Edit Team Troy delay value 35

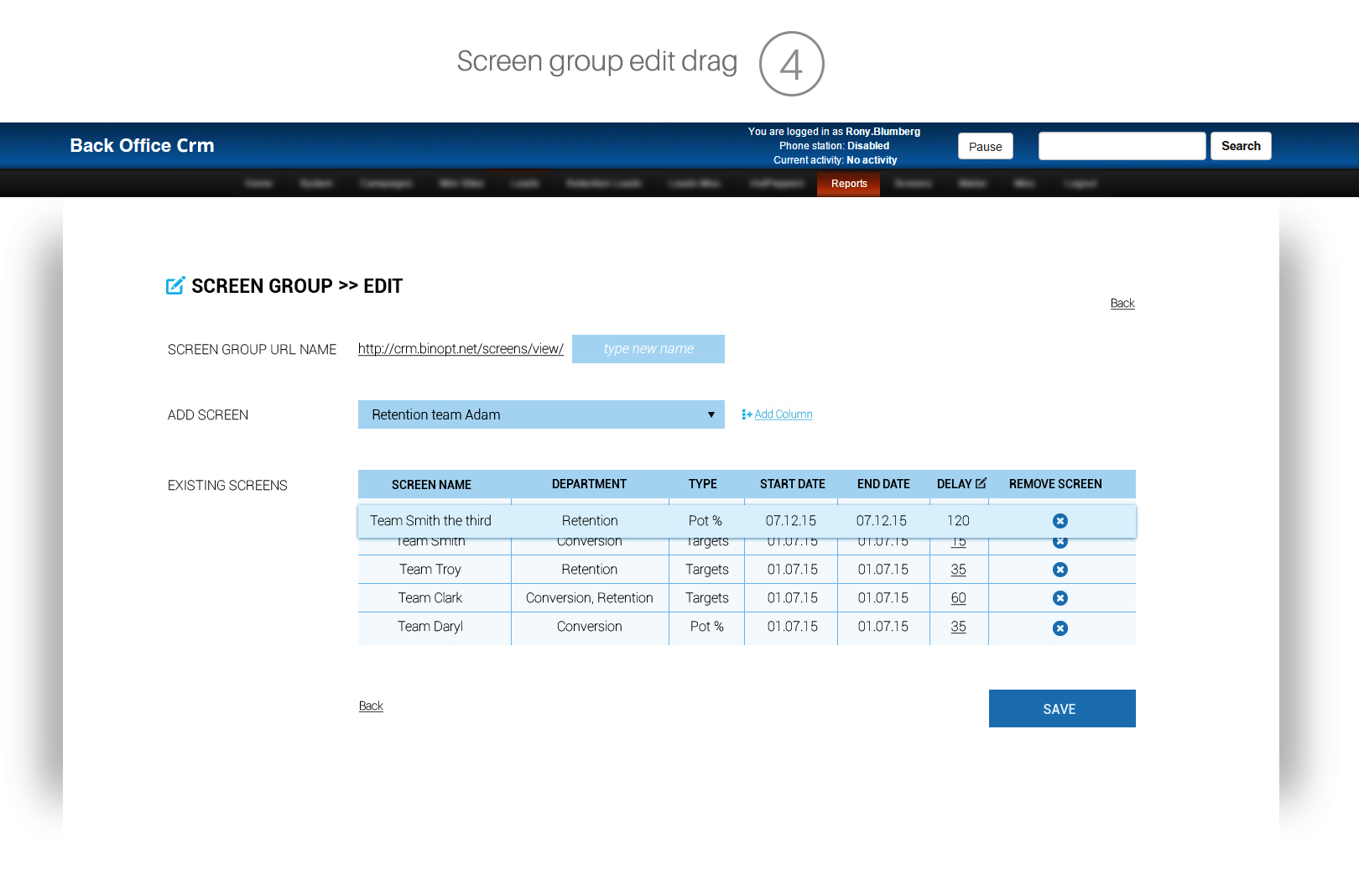(x=958, y=570)
